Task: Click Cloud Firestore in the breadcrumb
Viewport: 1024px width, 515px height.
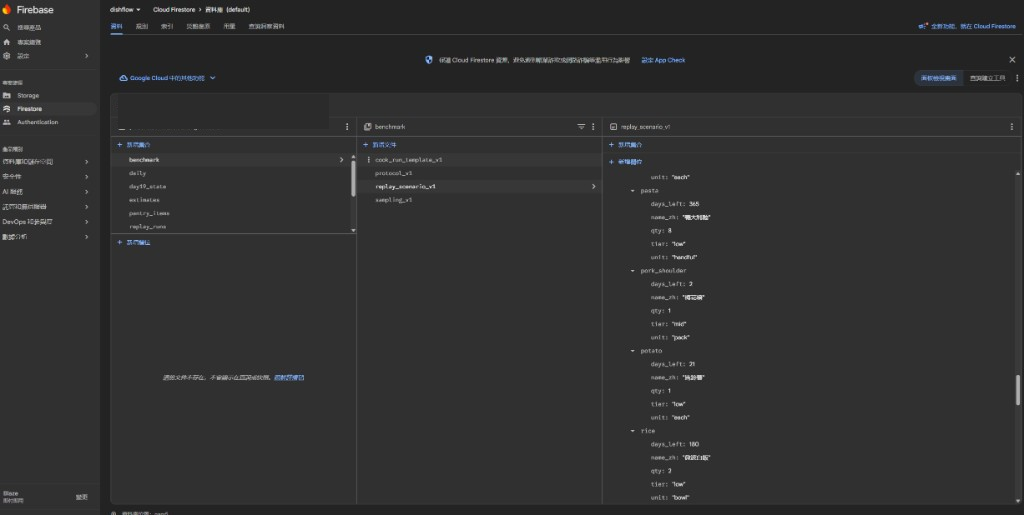Action: click(174, 10)
